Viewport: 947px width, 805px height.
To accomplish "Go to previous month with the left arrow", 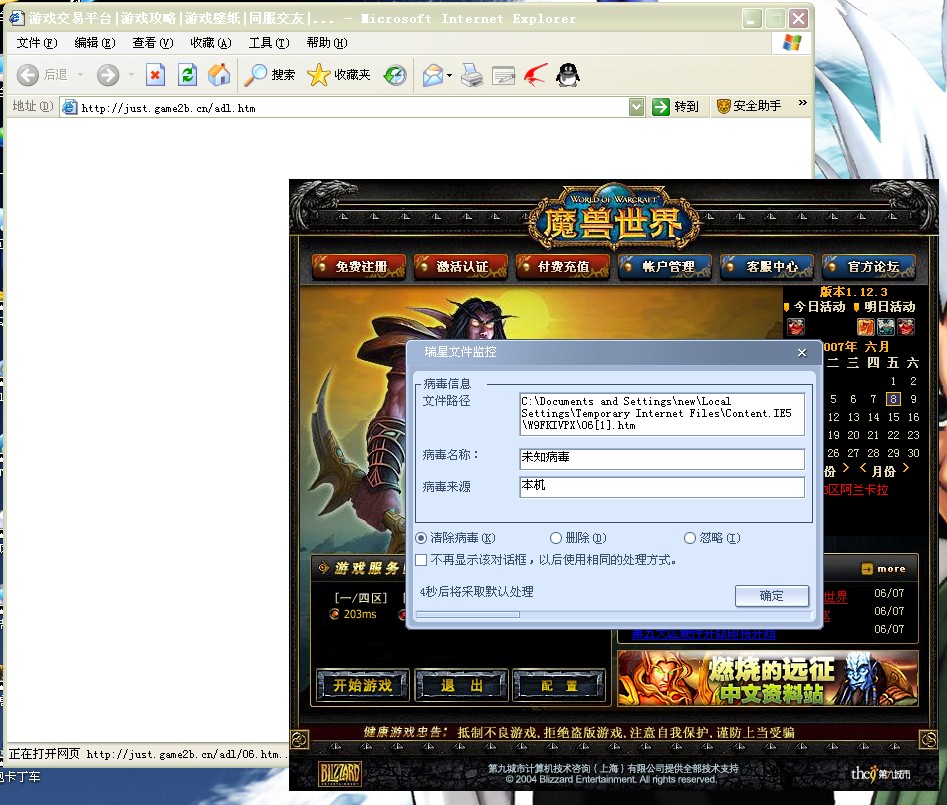I will pos(863,468).
